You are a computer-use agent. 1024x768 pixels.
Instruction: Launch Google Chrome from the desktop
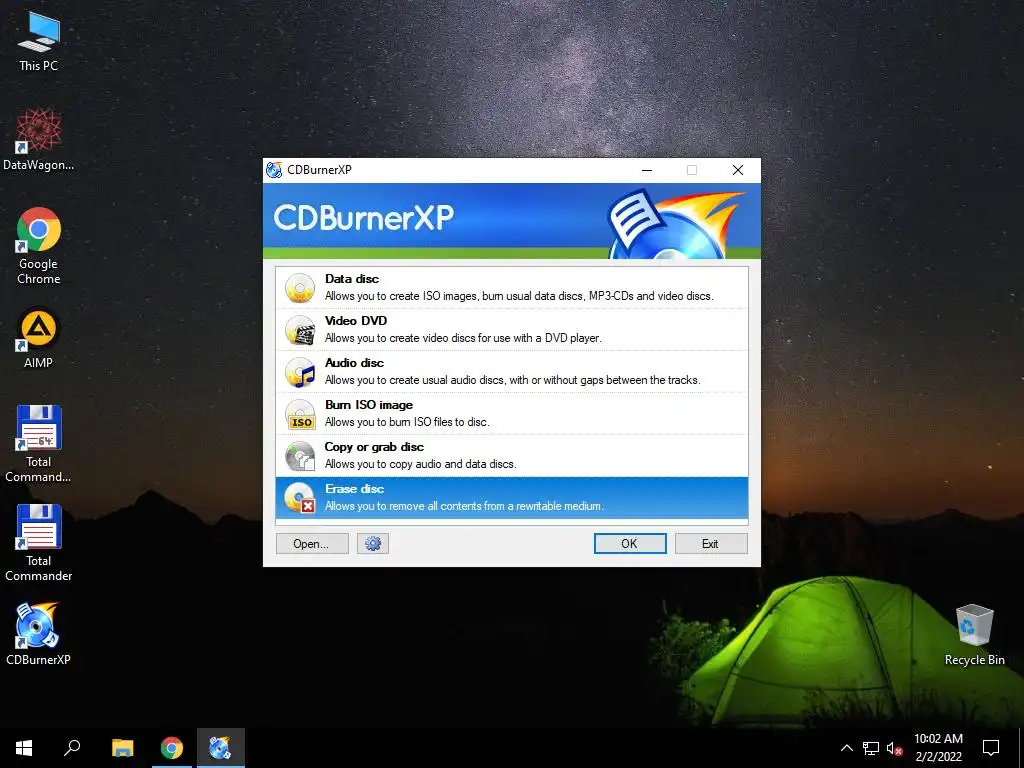click(x=39, y=246)
